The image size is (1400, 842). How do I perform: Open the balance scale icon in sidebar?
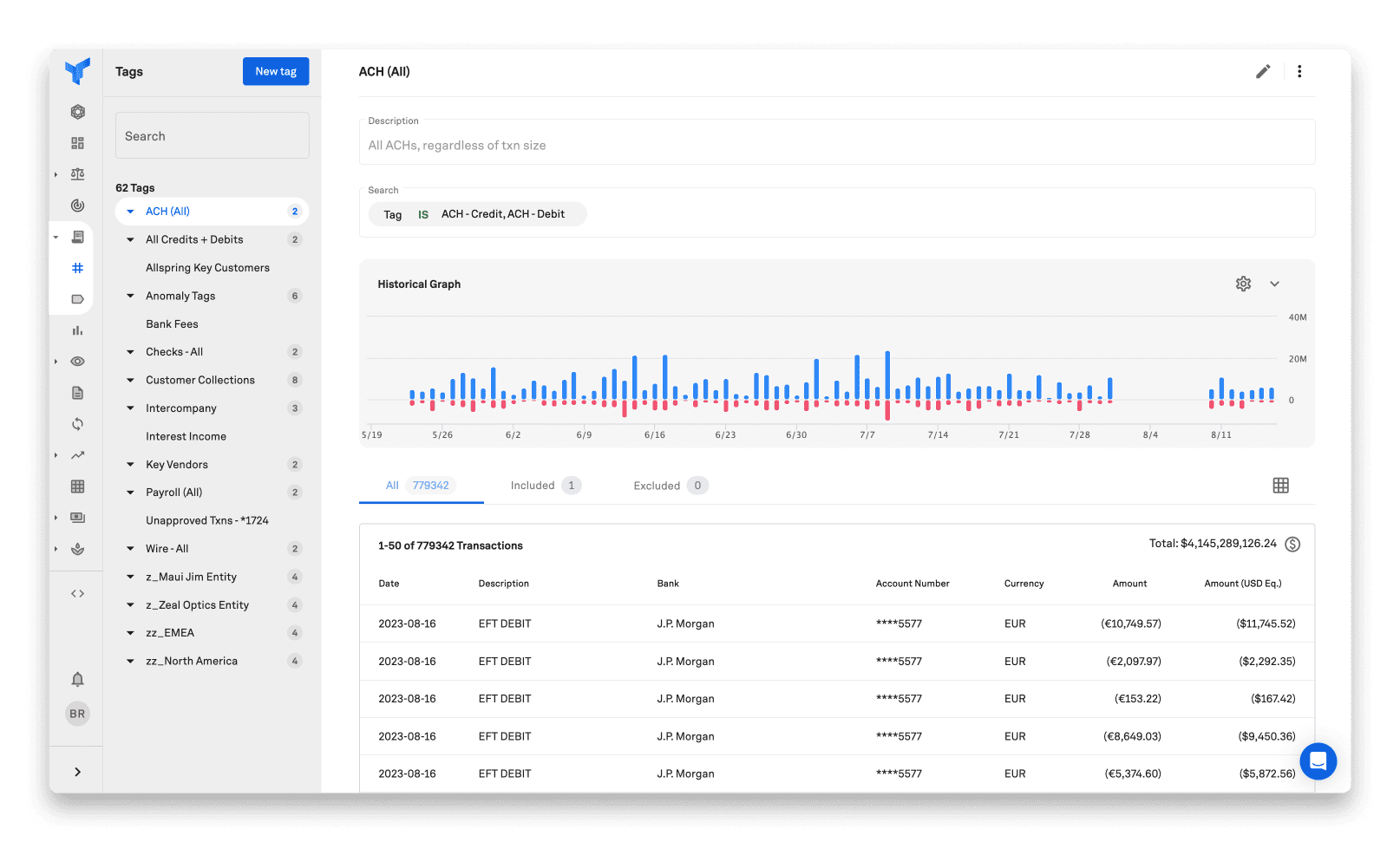(x=77, y=174)
